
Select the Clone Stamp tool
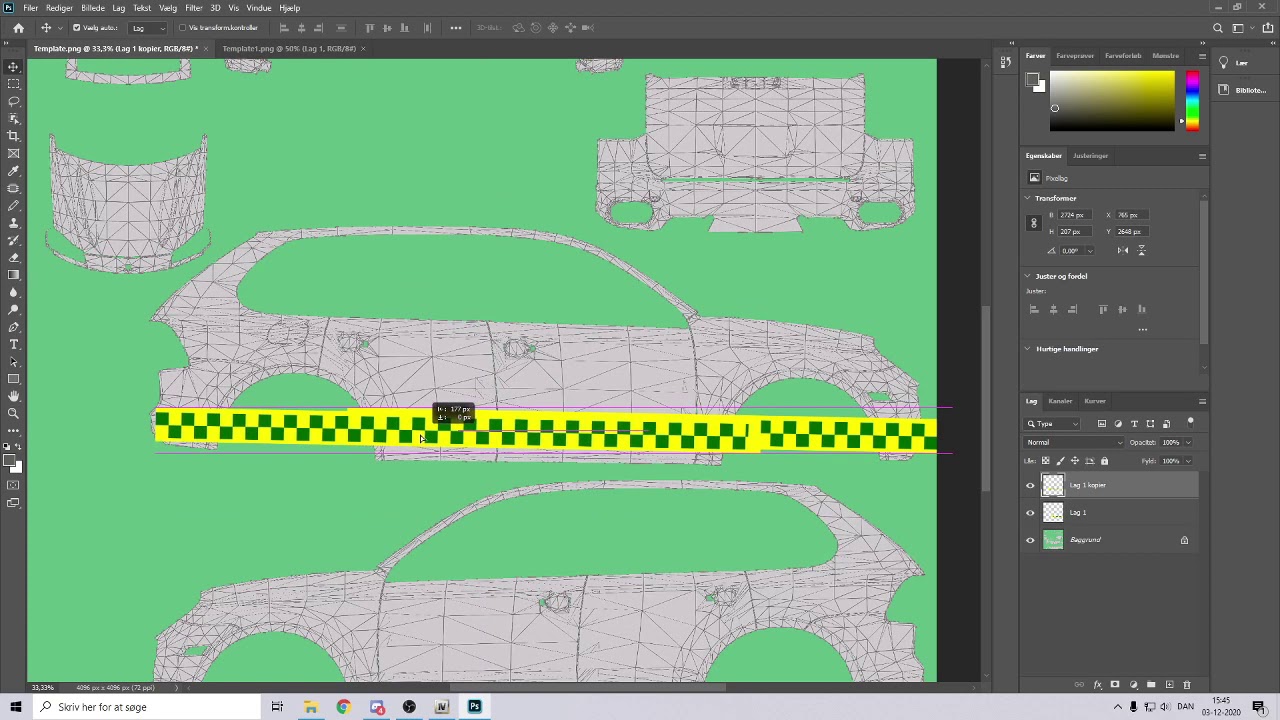13,223
